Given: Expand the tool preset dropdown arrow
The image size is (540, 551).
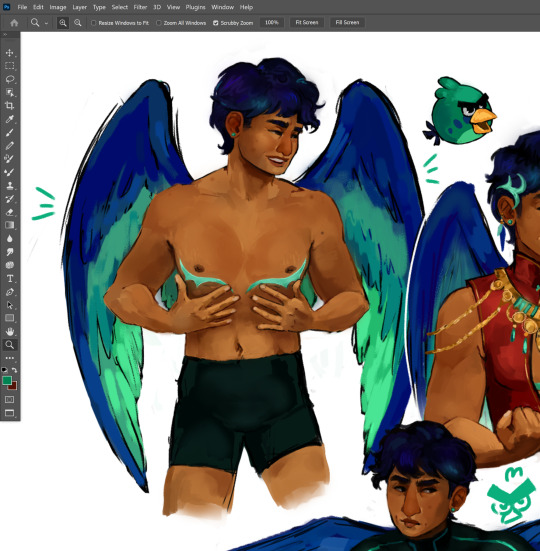Looking at the screenshot, I should click(x=46, y=23).
